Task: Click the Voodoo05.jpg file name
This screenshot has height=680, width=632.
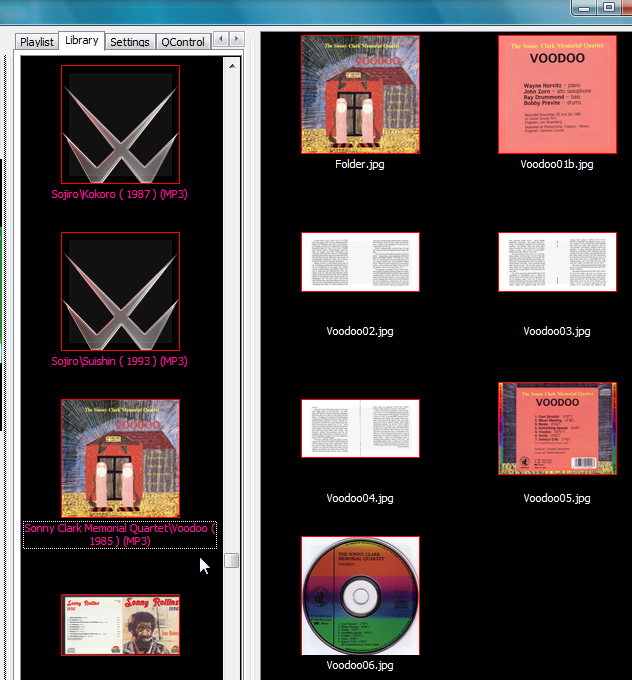Action: click(x=557, y=498)
